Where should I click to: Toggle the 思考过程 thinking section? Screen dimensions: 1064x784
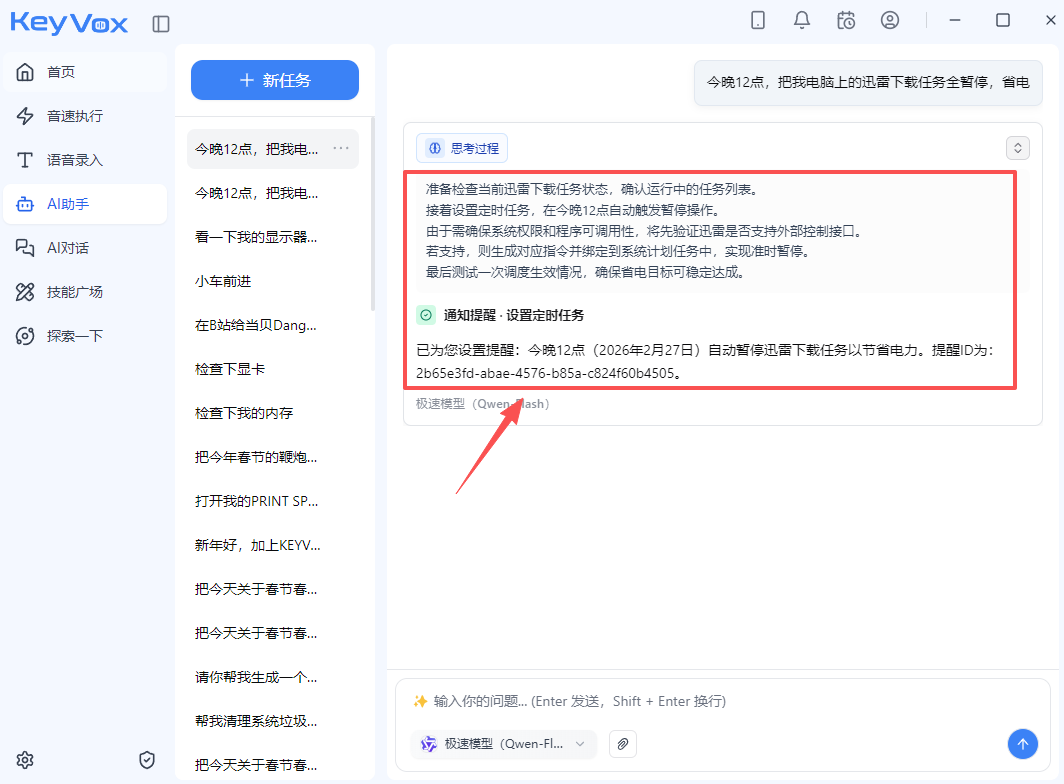463,148
